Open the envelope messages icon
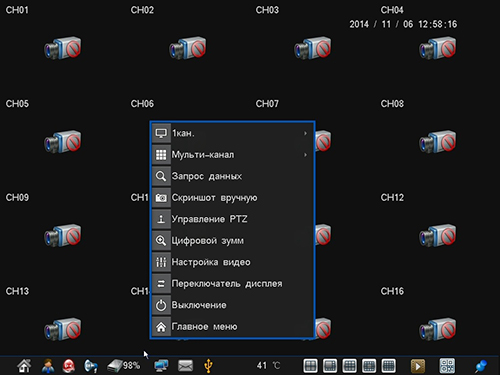500x375 pixels. pyautogui.click(x=185, y=366)
